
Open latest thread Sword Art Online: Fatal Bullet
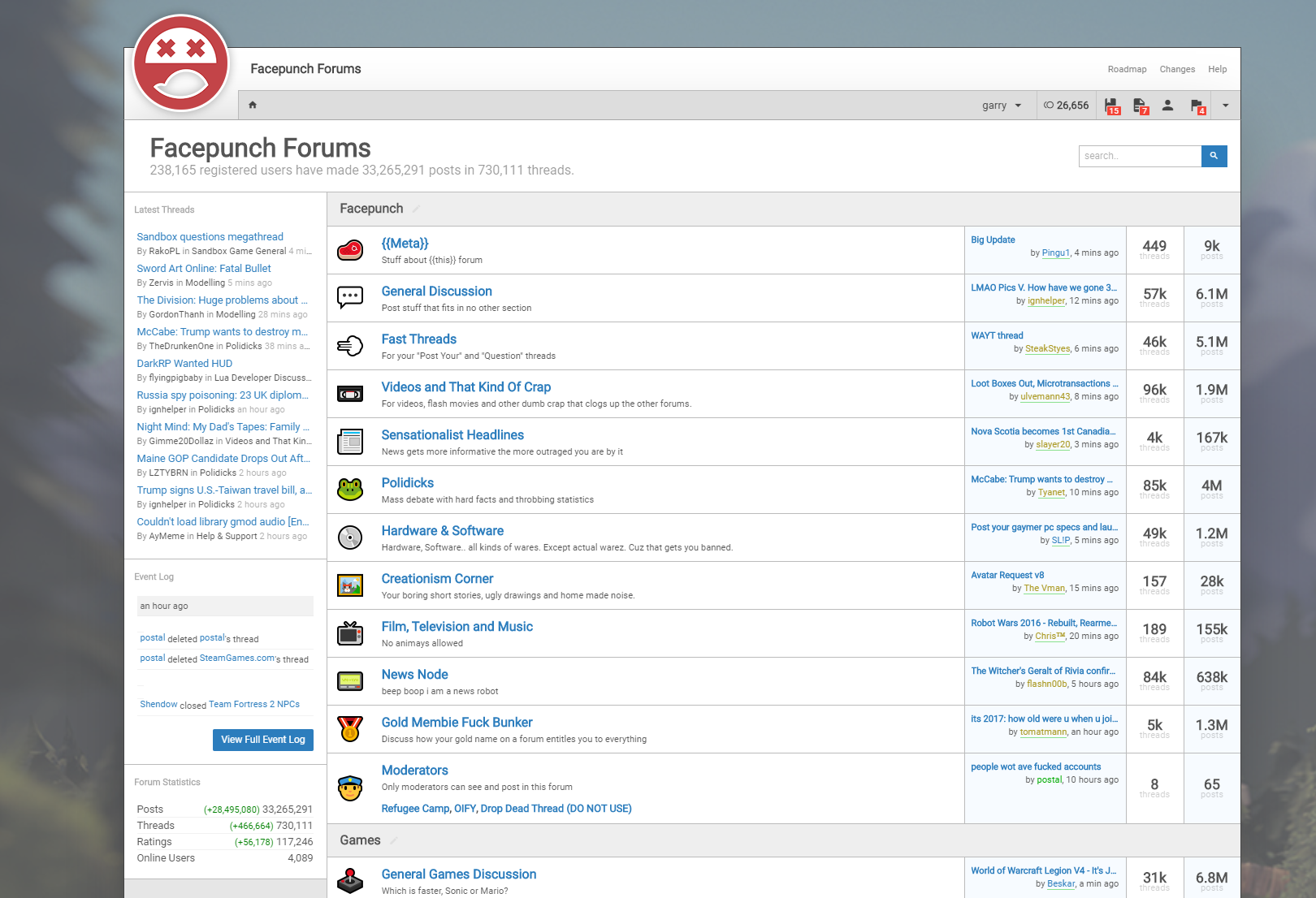point(204,269)
